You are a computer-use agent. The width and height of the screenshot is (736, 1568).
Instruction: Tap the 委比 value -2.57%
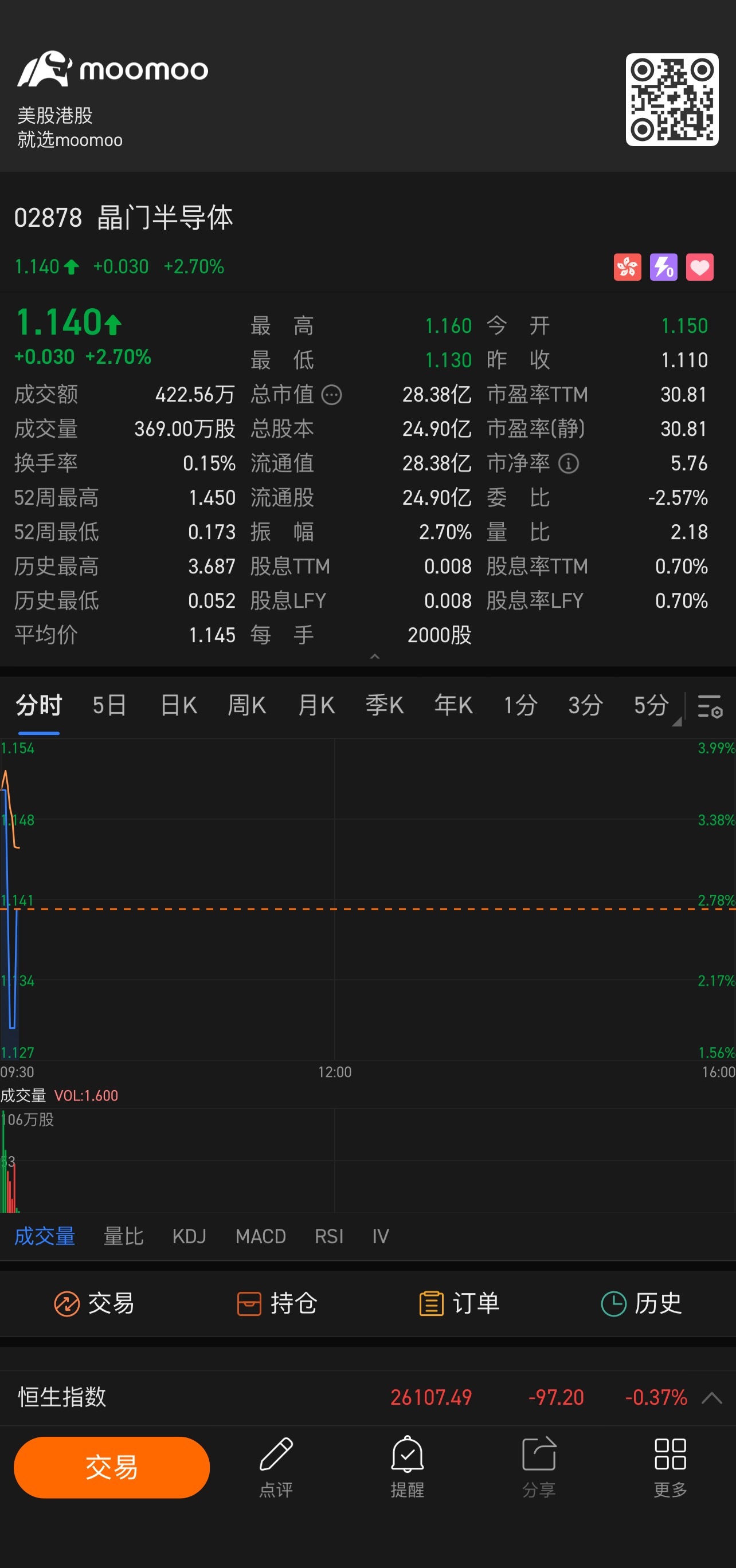point(678,498)
